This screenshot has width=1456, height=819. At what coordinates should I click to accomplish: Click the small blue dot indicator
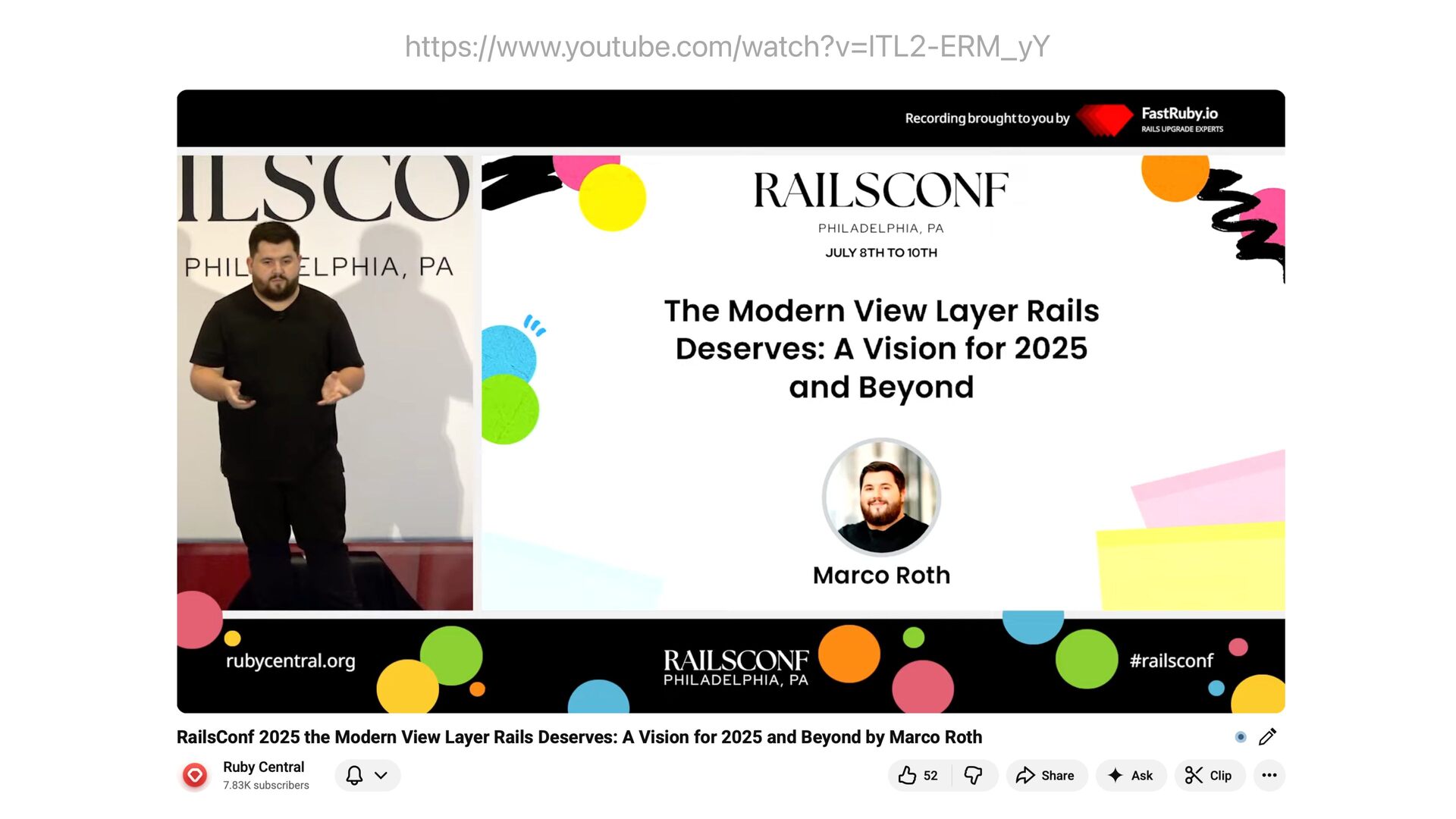coord(1241,737)
